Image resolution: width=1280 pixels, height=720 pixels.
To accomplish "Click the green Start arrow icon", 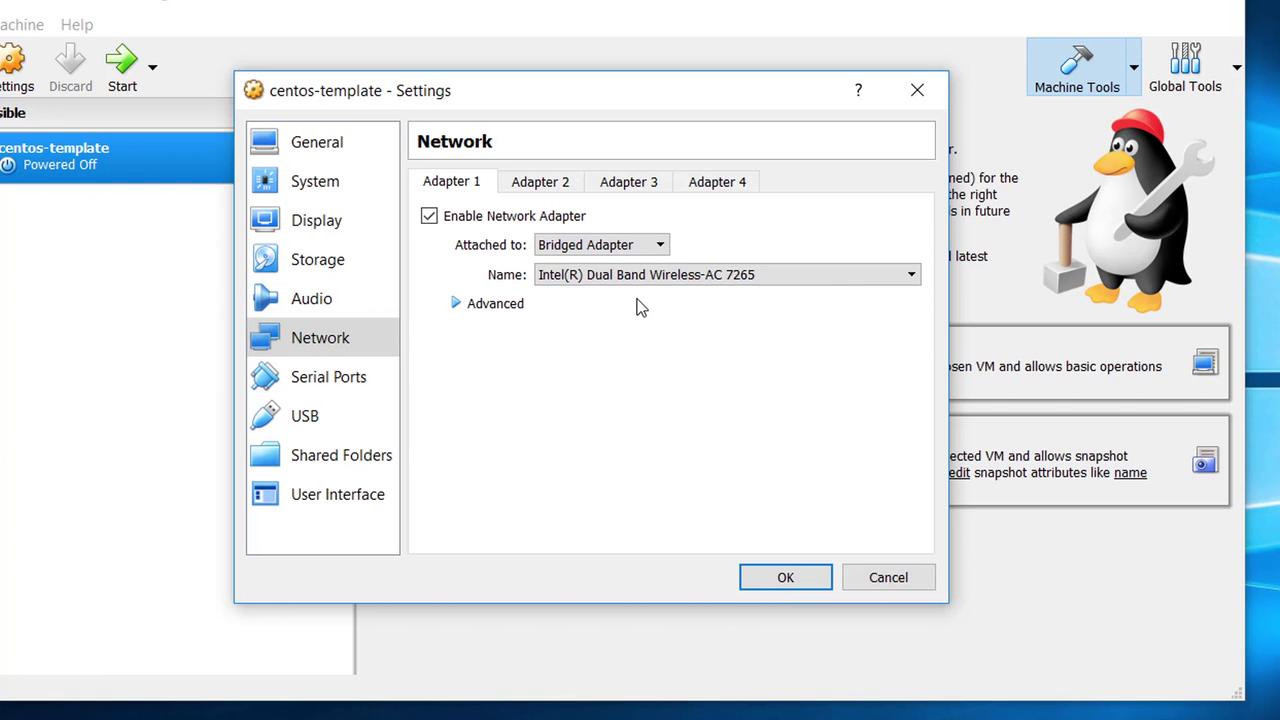I will pyautogui.click(x=121, y=60).
